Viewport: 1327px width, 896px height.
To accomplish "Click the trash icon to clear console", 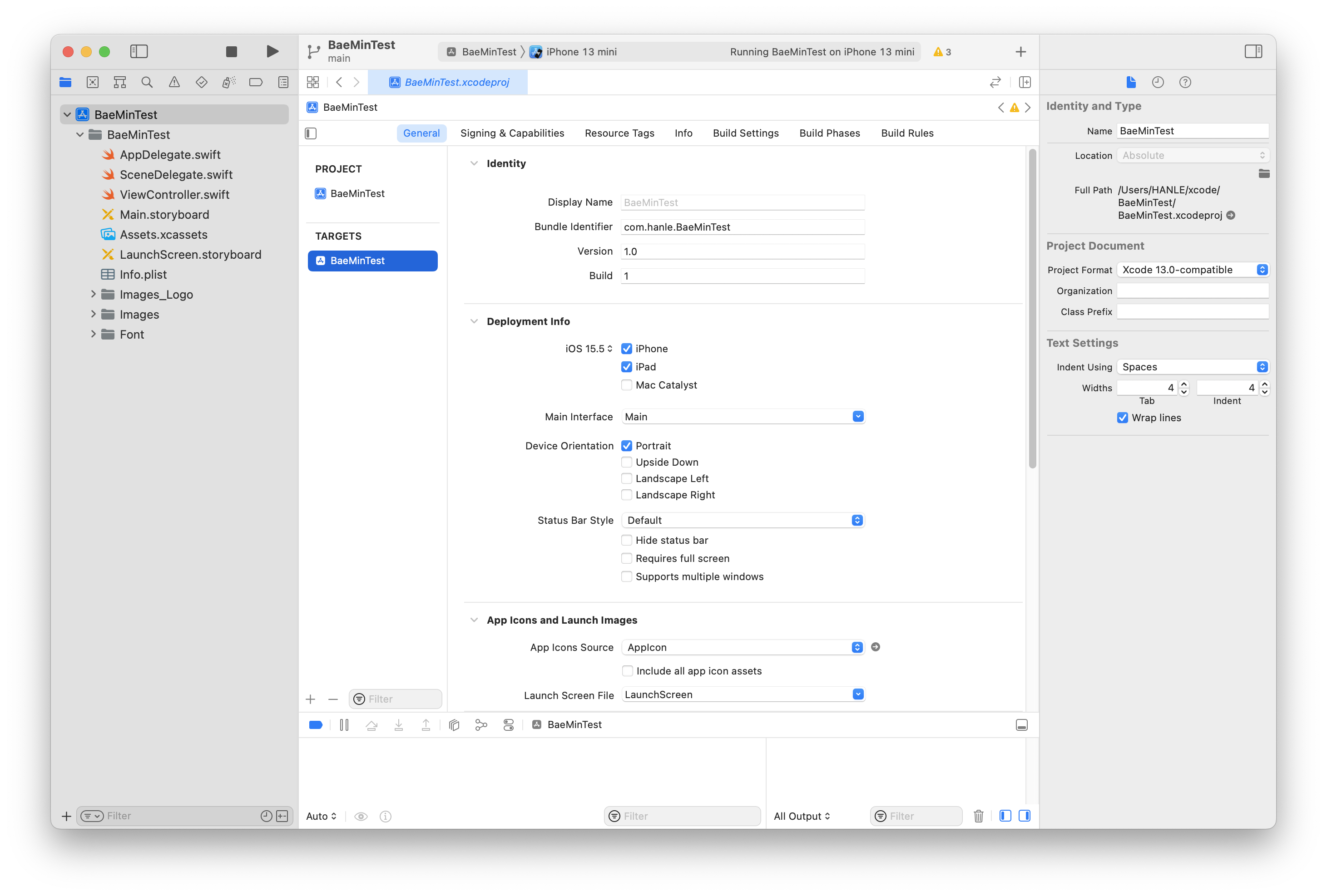I will click(x=978, y=816).
